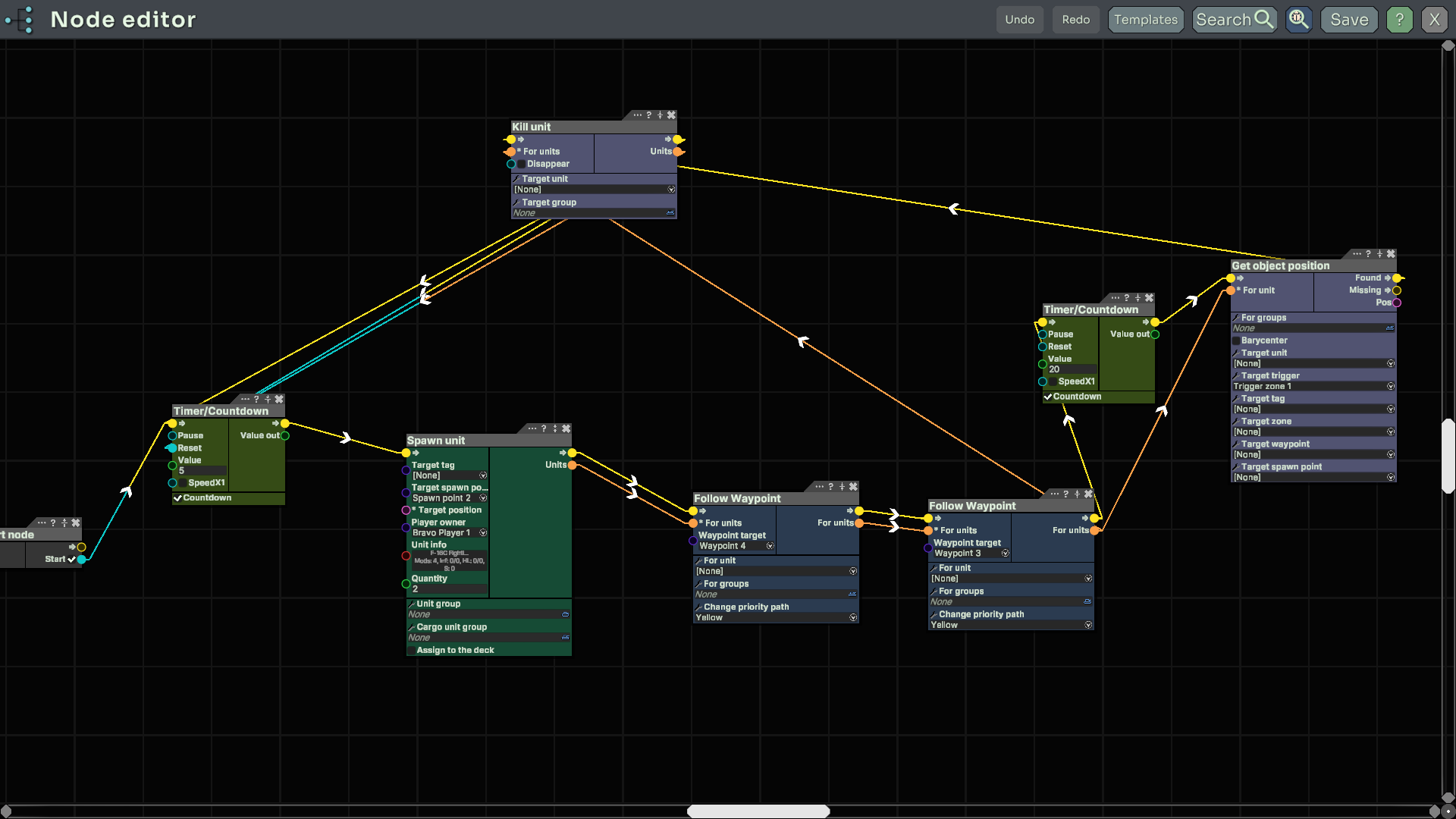1456x819 pixels.
Task: Click Unit group picker icon in Spawn unit
Action: (x=565, y=614)
